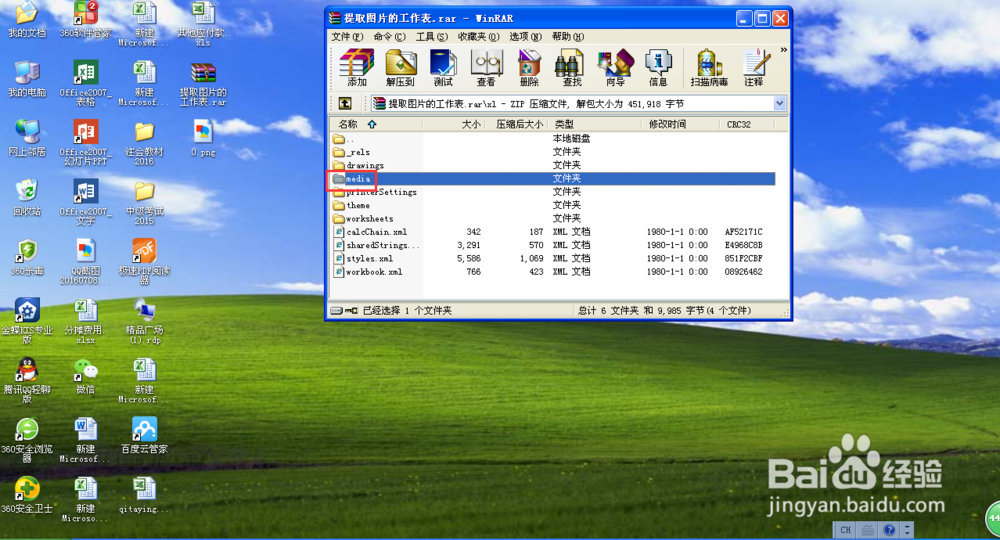
Task: Select Office2007_幻灯片PPT shortcut
Action: click(x=85, y=143)
